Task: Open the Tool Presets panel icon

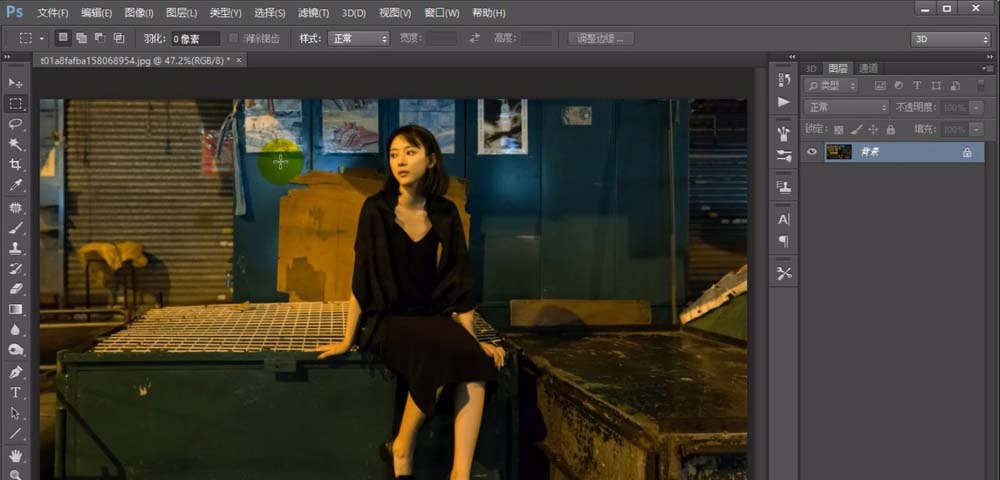Action: point(784,273)
